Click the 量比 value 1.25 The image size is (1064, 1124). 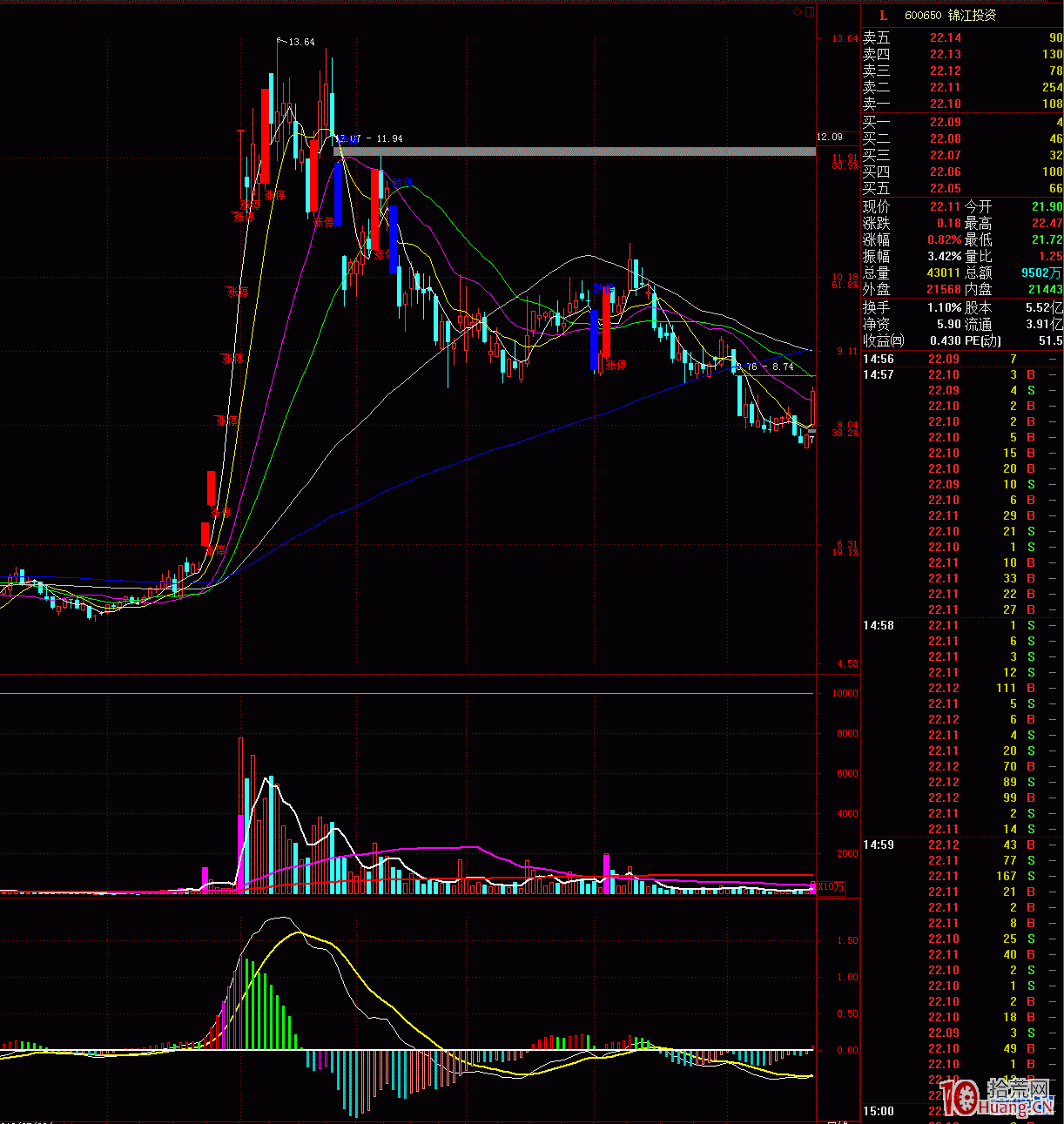[1050, 256]
